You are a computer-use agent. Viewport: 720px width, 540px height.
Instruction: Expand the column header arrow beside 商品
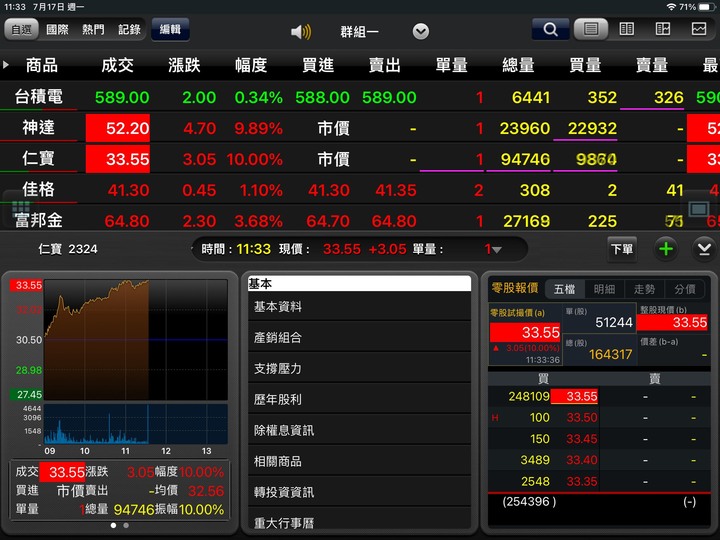6,65
